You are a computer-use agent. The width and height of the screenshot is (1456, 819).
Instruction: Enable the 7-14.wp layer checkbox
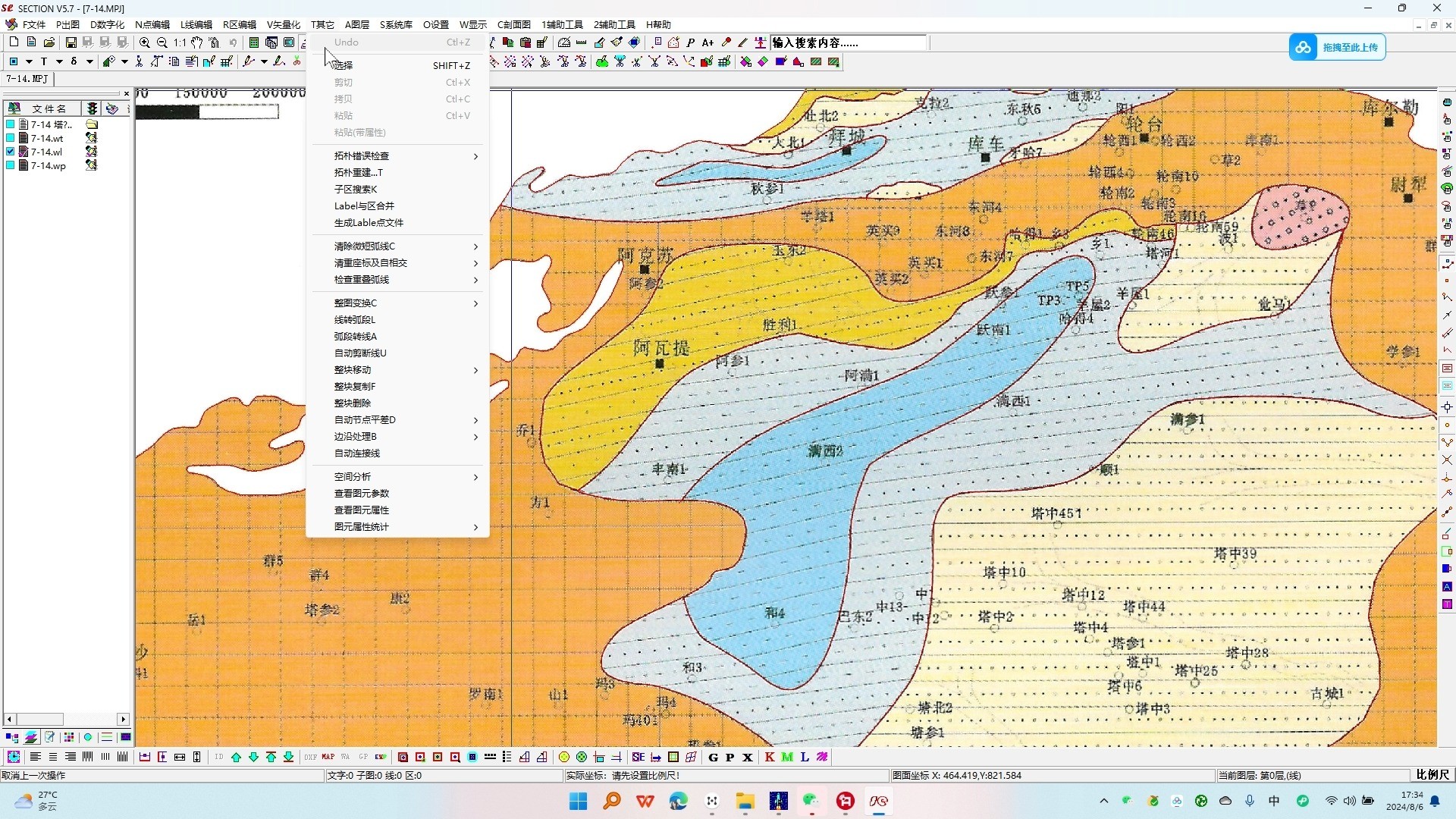[10, 165]
